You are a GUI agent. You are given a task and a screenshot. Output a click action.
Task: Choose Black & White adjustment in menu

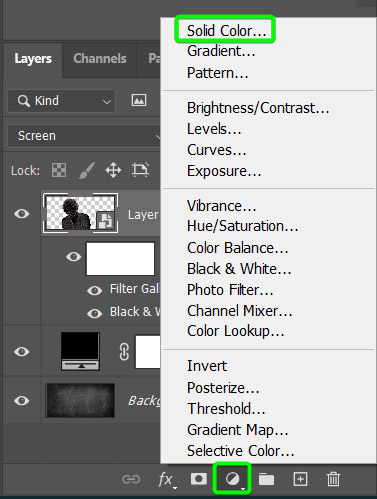pyautogui.click(x=239, y=269)
